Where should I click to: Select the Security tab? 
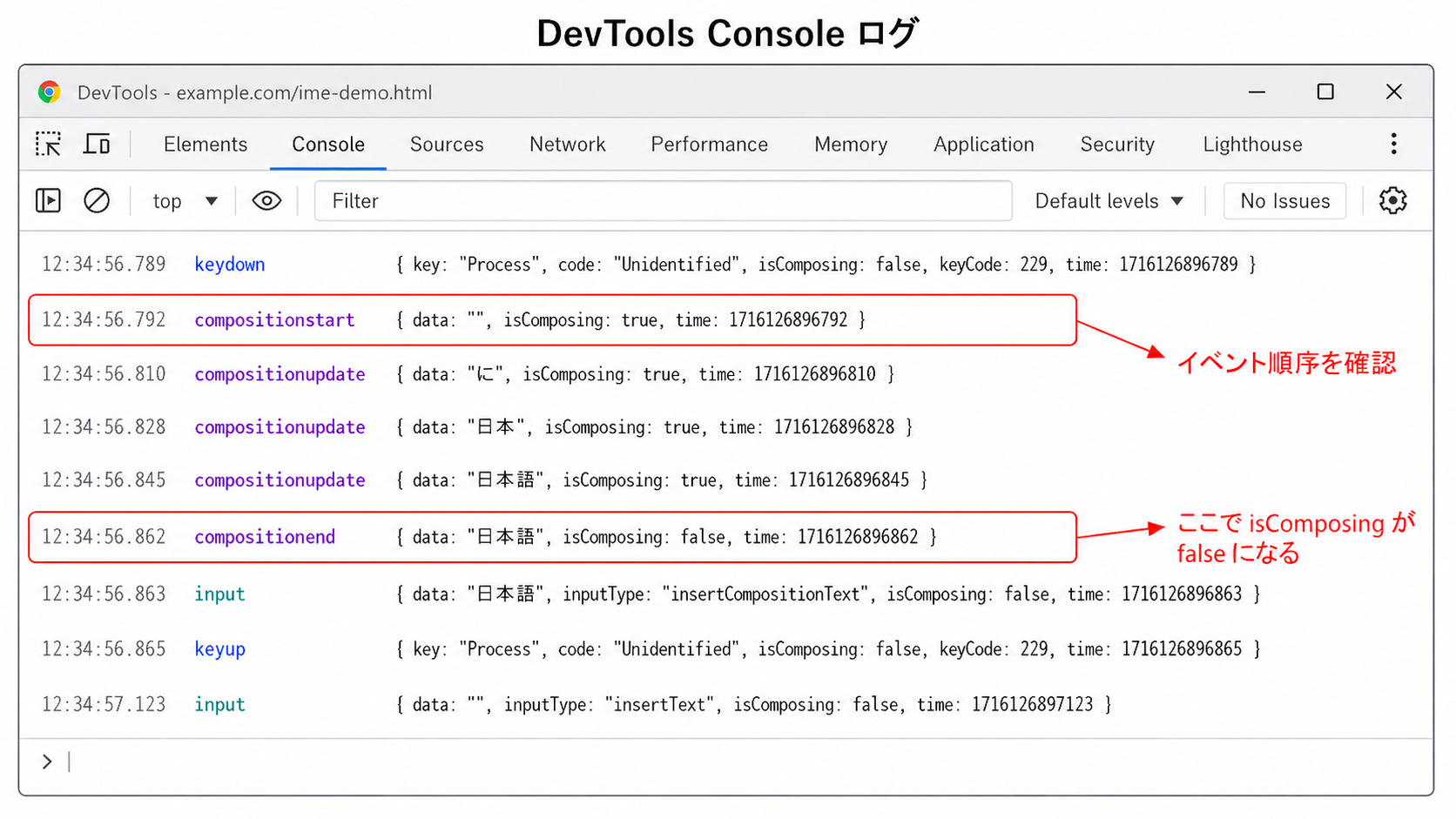(x=1117, y=144)
